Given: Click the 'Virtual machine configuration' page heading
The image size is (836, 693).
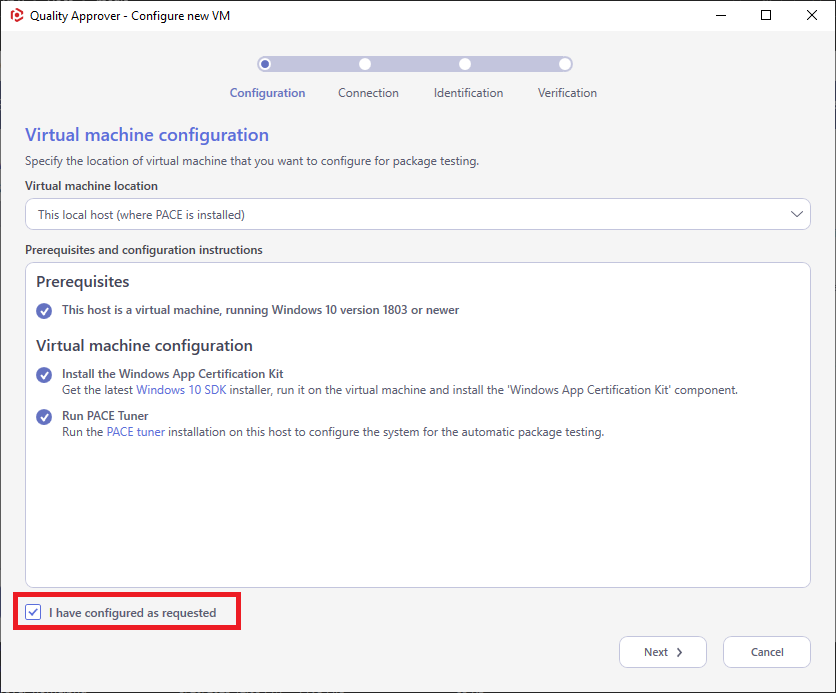Looking at the screenshot, I should coord(147,135).
